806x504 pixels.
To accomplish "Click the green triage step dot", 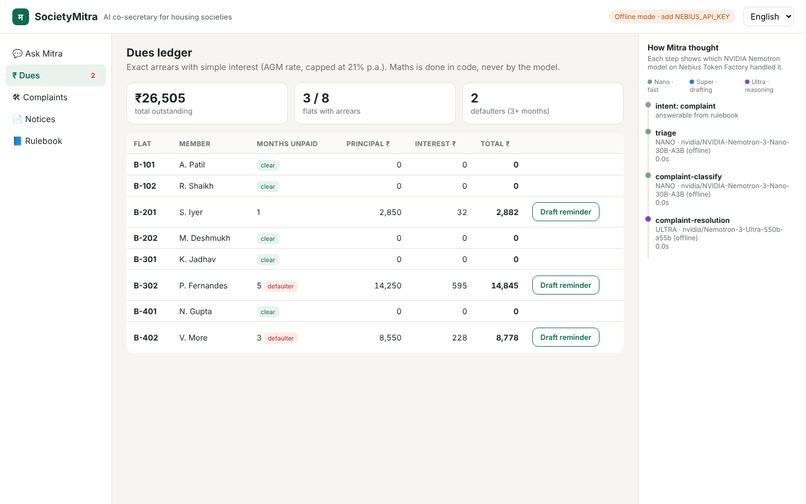I will pos(648,132).
